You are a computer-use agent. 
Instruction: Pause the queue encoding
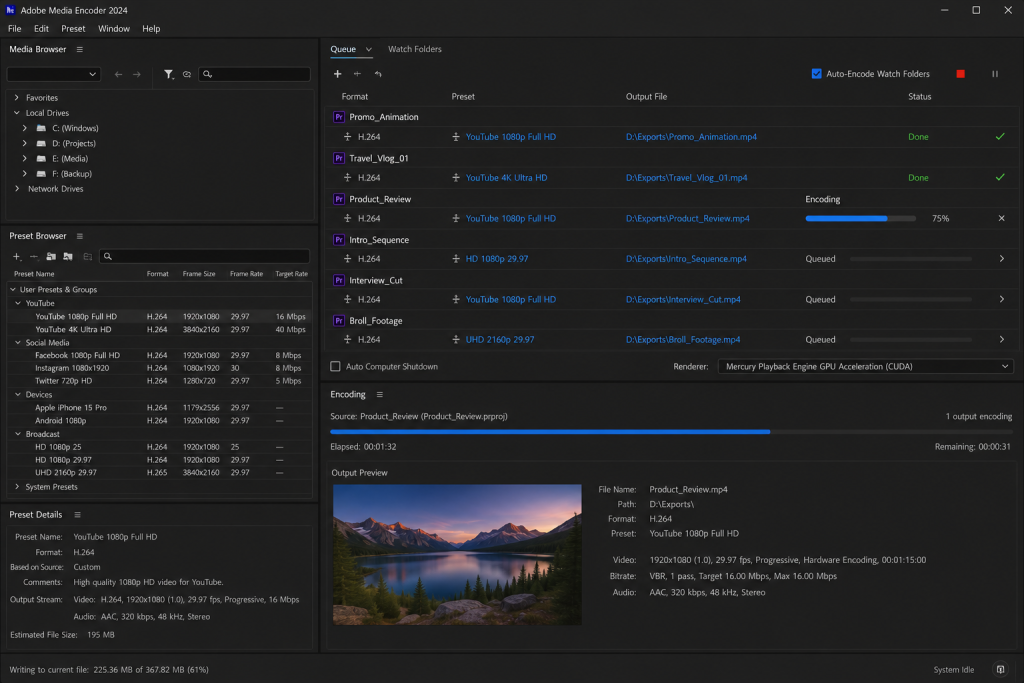(995, 74)
